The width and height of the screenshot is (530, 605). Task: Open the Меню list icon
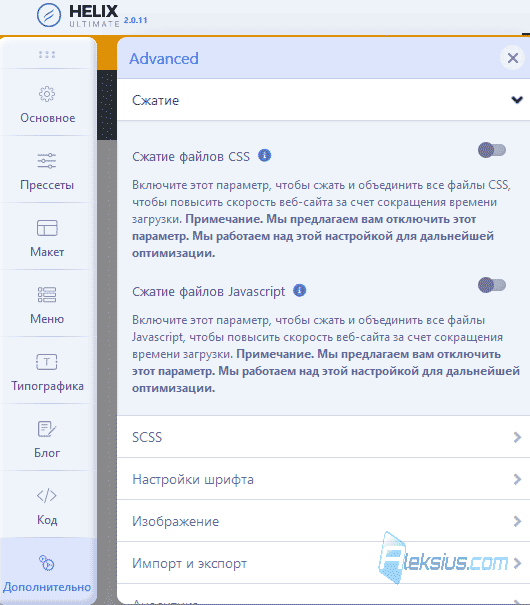(x=47, y=295)
